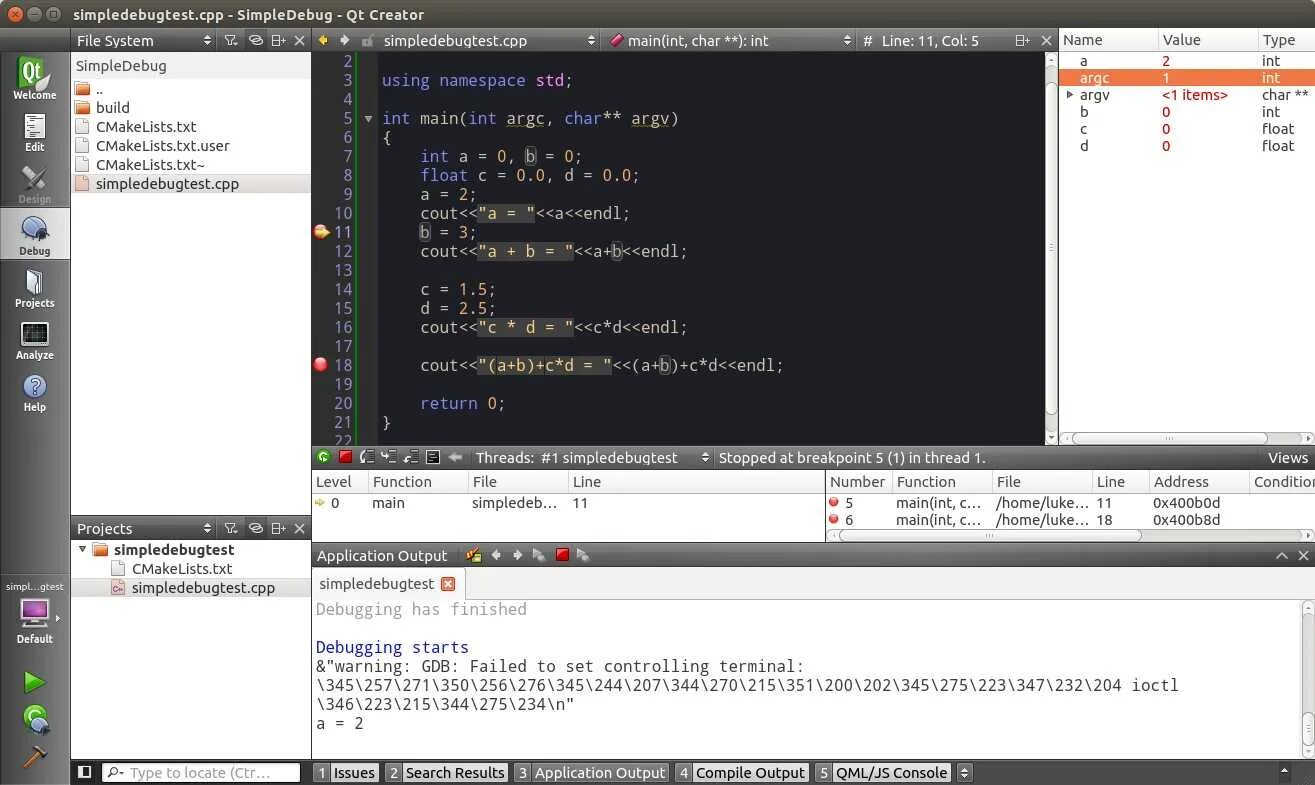Screen dimensions: 1315x785
Task: Synchronize File System with editor
Action: point(255,40)
